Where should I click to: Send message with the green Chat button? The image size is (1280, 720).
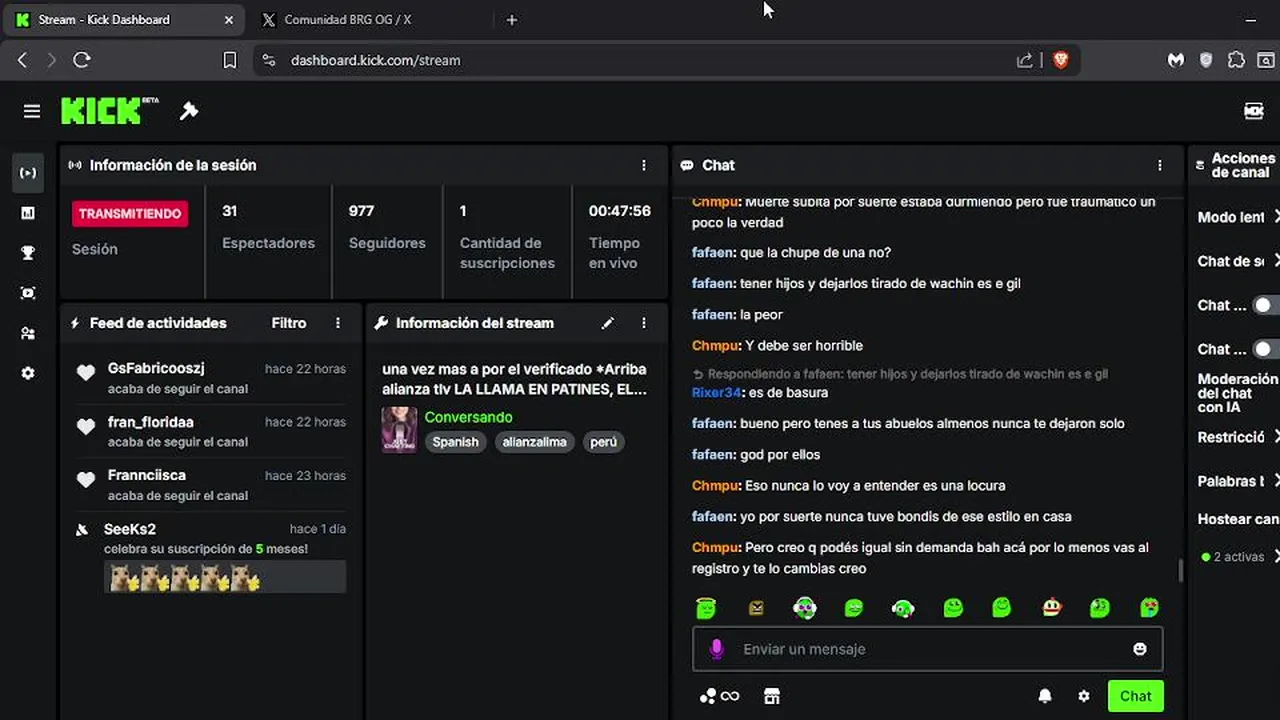pyautogui.click(x=1135, y=696)
